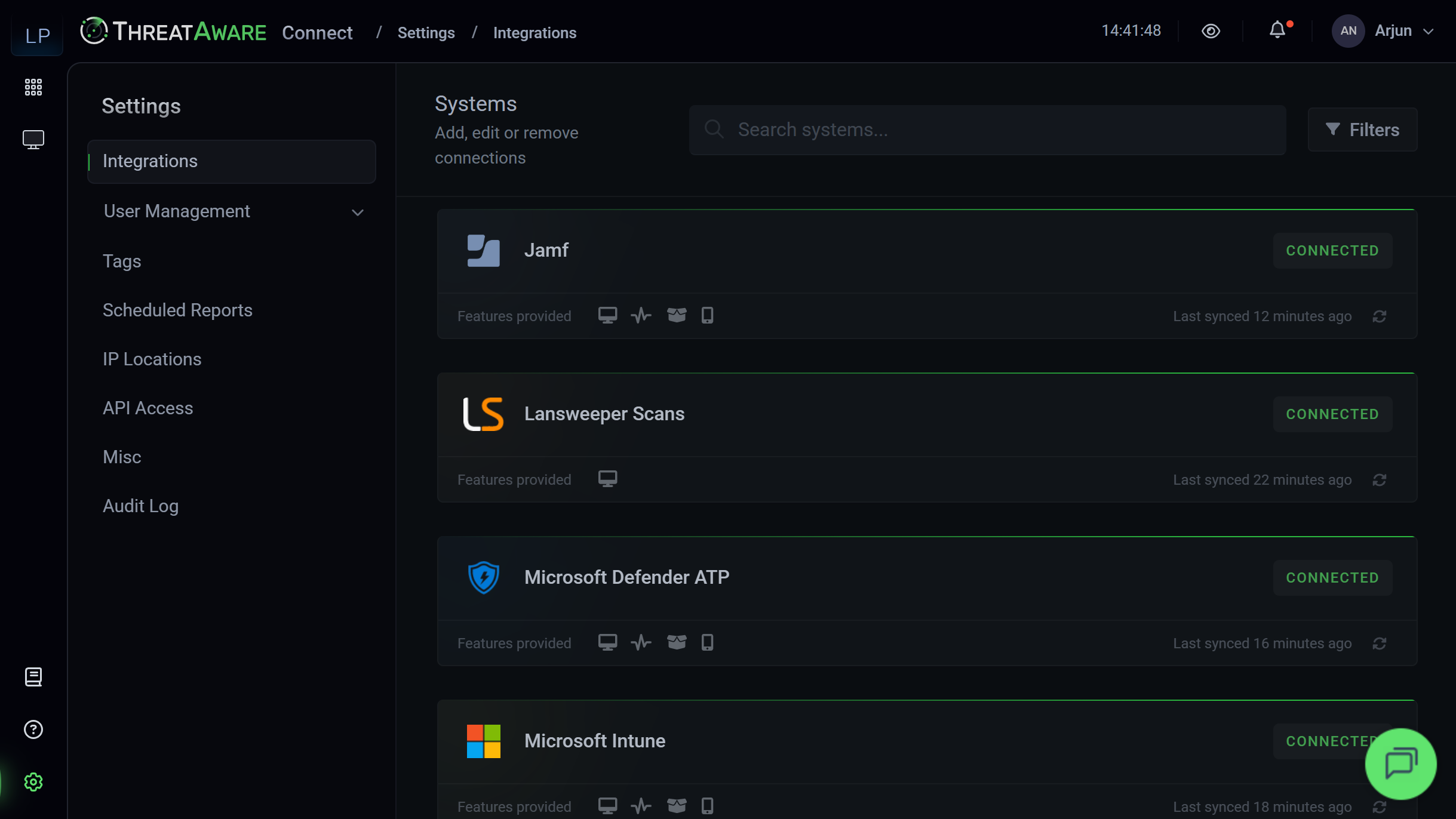This screenshot has height=819, width=1456.
Task: Click CONNECTED status on Microsoft Defender ATP
Action: coord(1332,578)
